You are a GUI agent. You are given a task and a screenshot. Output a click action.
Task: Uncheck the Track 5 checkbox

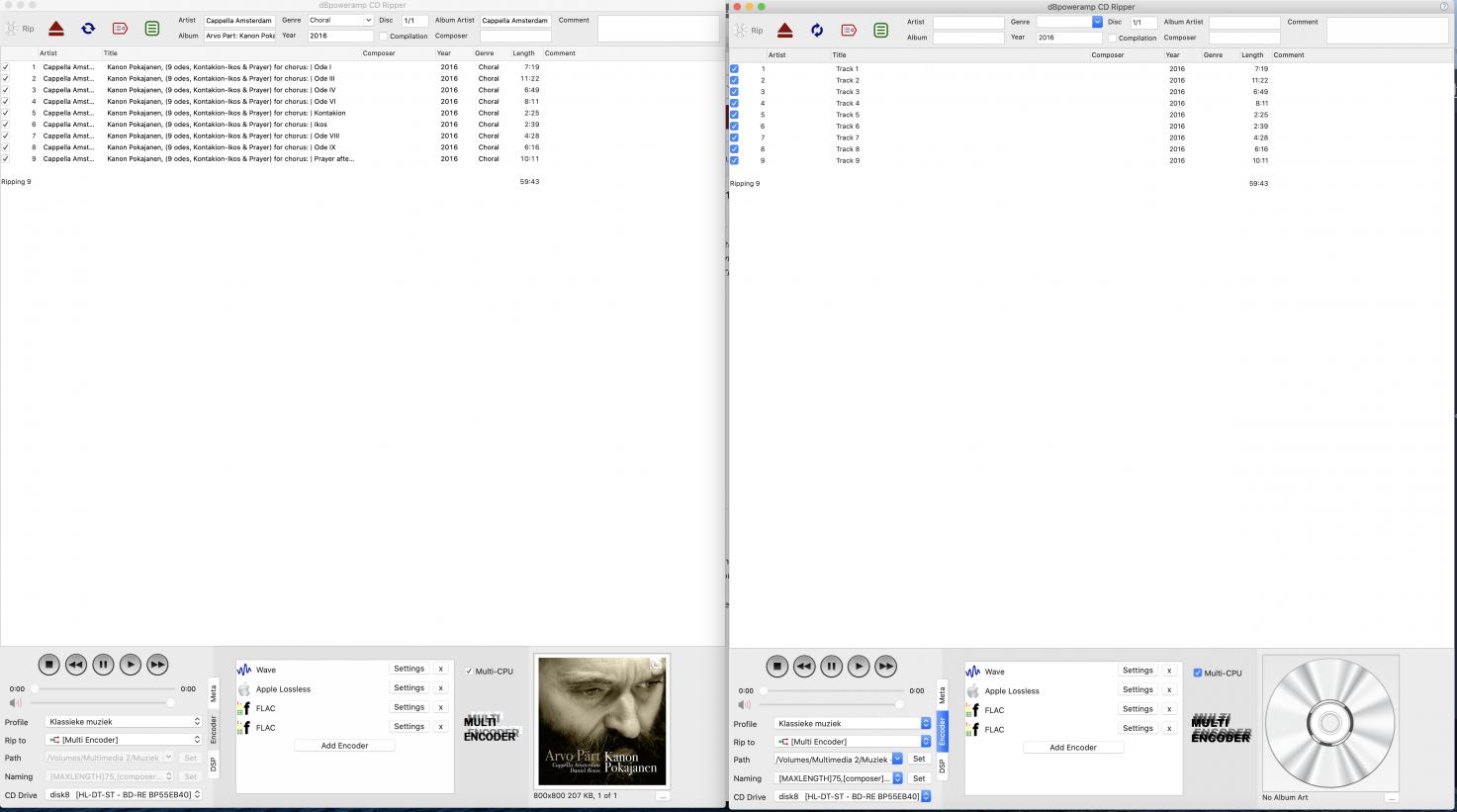coord(734,115)
